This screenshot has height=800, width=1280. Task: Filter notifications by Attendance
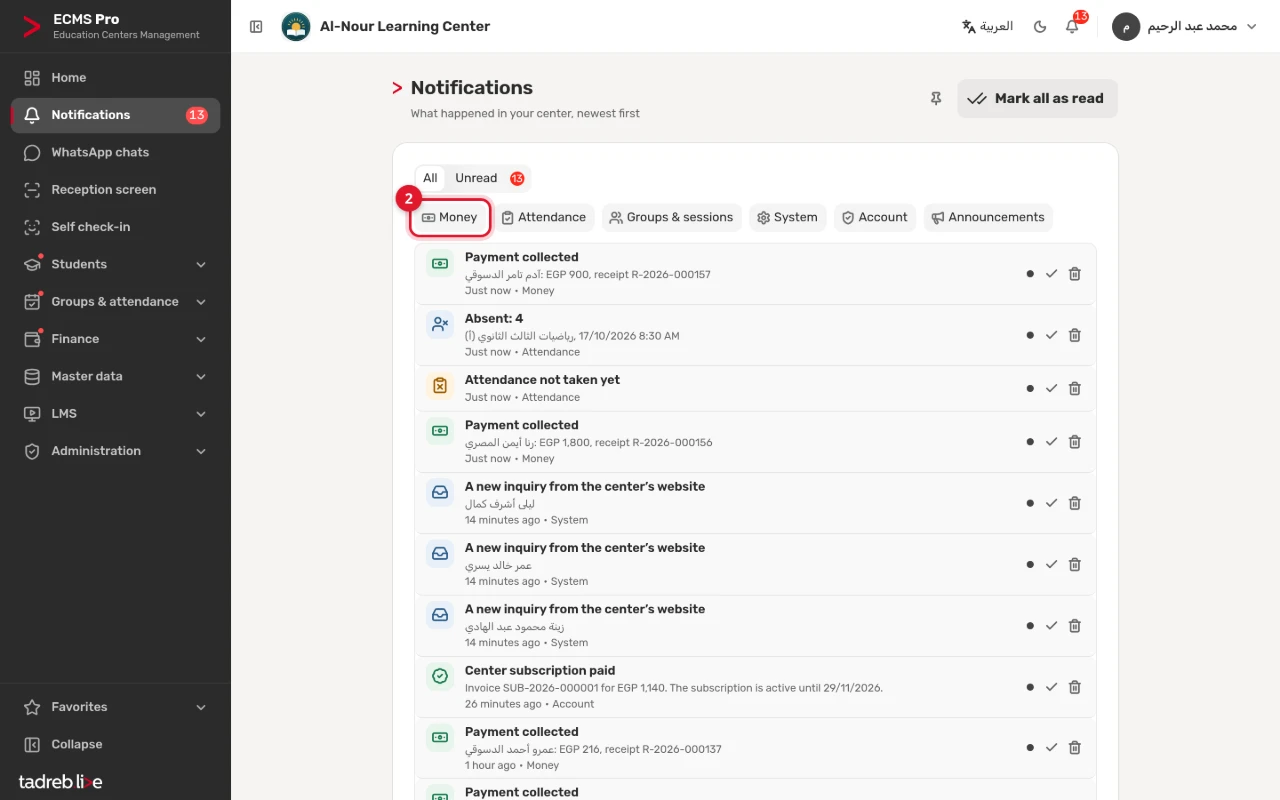tap(544, 218)
